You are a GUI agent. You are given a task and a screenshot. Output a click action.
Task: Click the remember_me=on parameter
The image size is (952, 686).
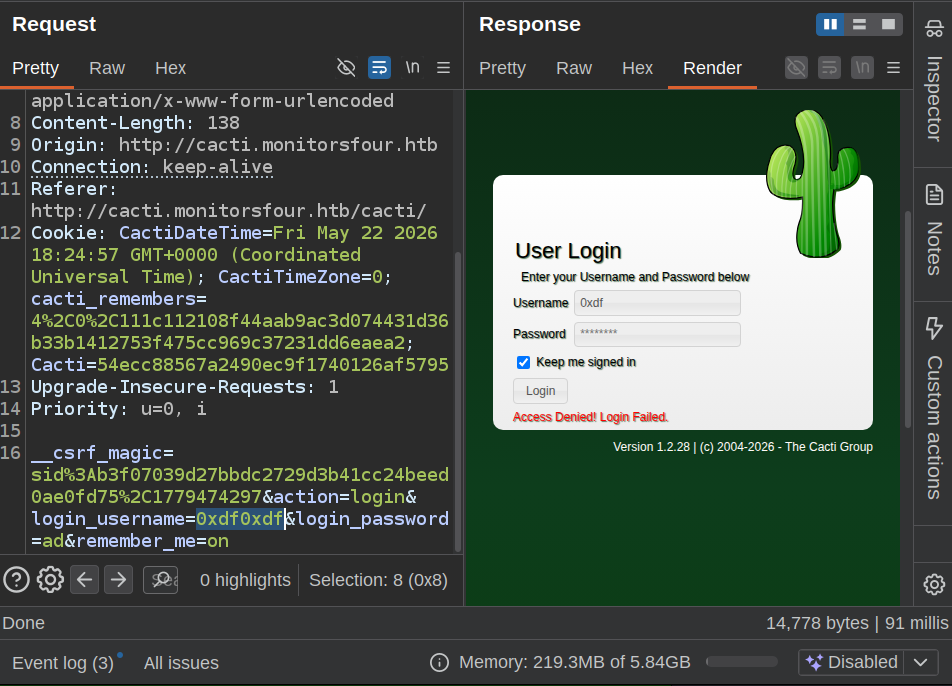pos(152,541)
